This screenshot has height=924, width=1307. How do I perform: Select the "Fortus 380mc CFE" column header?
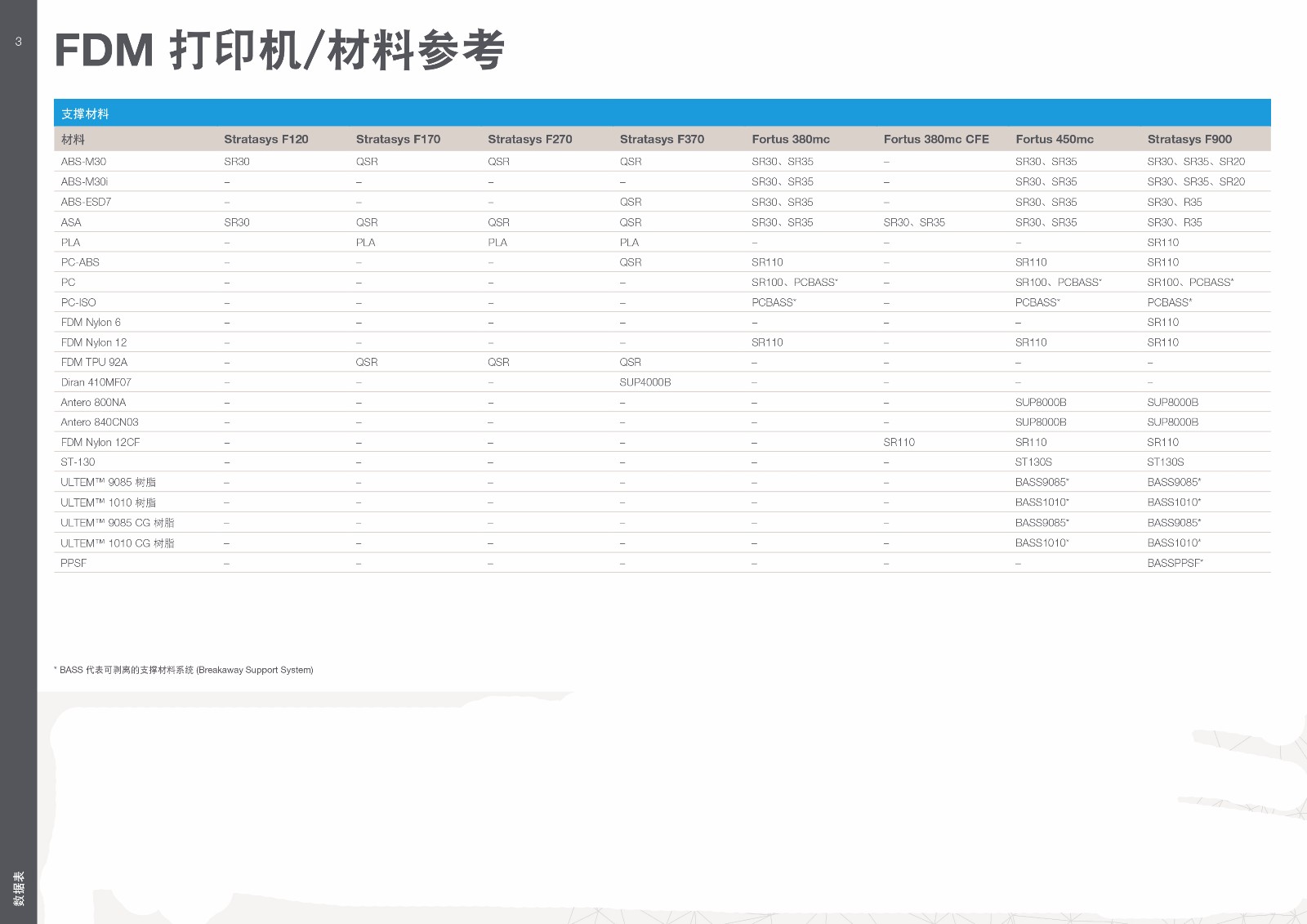click(935, 139)
